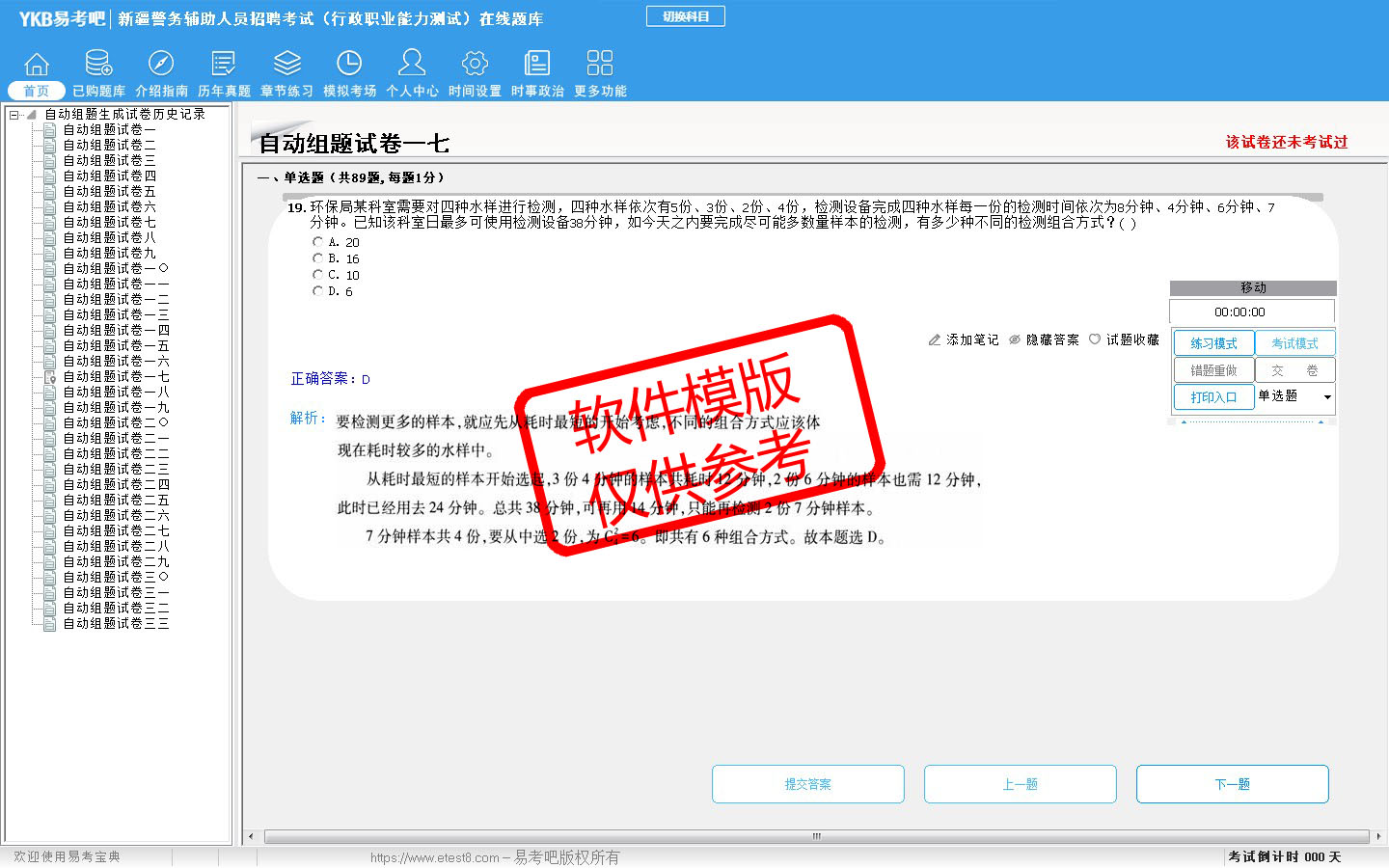Open the 模拟考场 clock icon
Viewport: 1389px width, 868px height.
tap(349, 65)
